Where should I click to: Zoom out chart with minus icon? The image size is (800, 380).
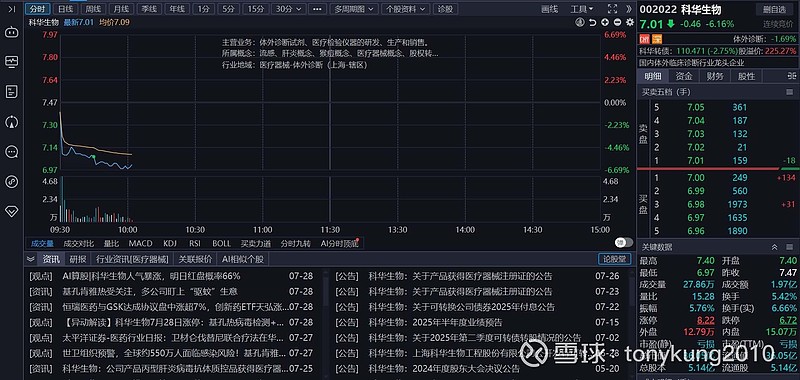click(617, 22)
